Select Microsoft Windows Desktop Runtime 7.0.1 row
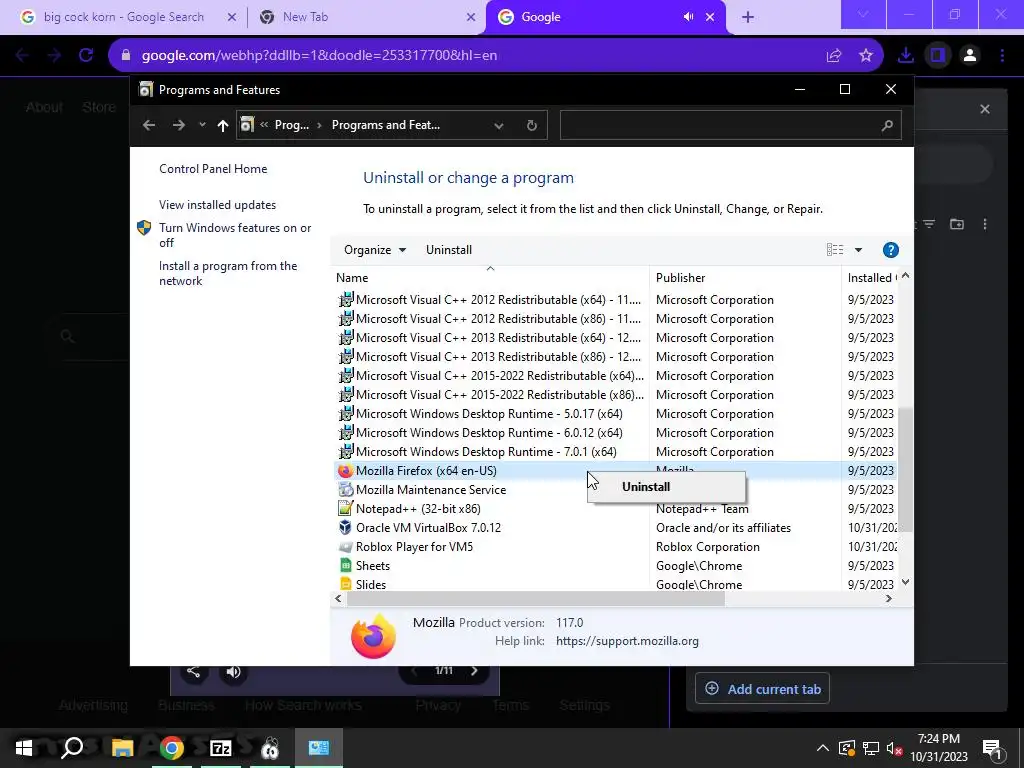Screen dimensions: 1024x768 pyautogui.click(x=615, y=452)
